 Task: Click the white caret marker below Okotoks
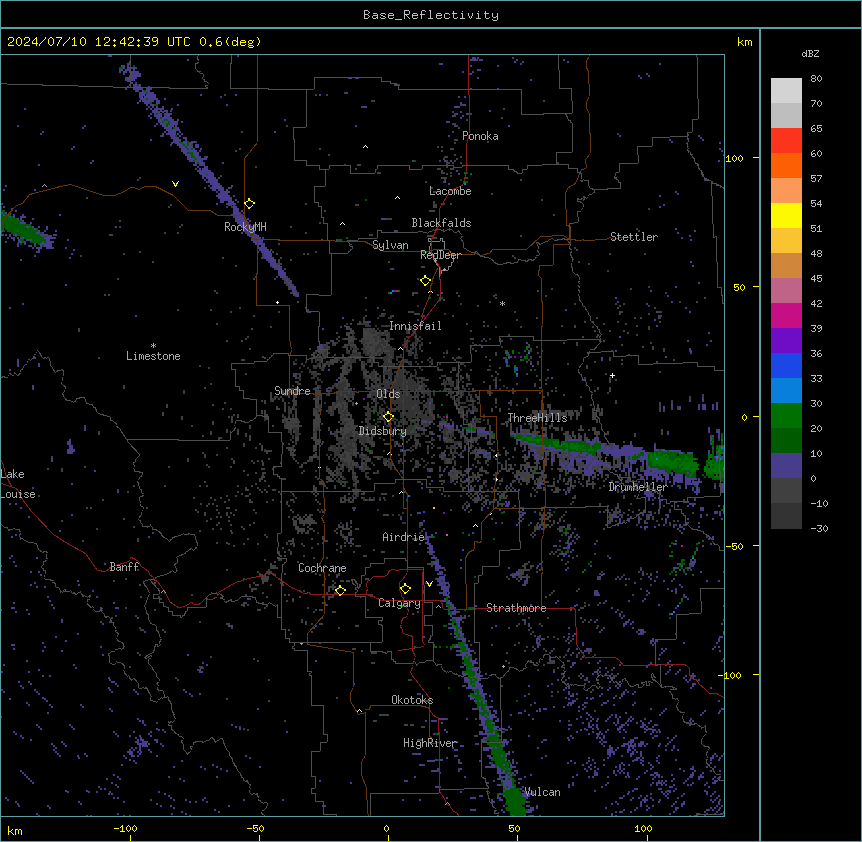click(360, 711)
